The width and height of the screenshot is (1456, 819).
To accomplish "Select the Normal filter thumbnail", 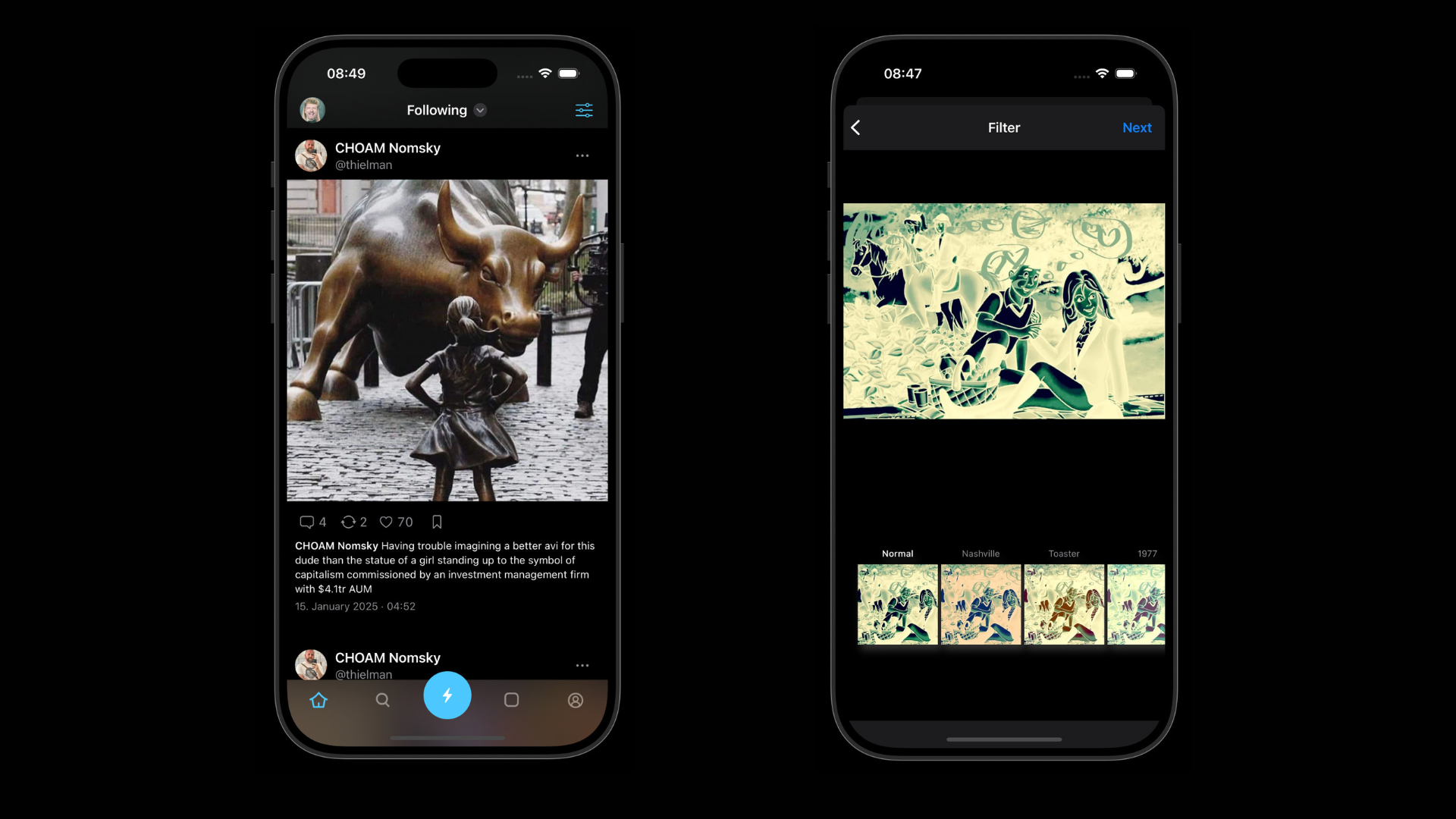I will coord(897,603).
